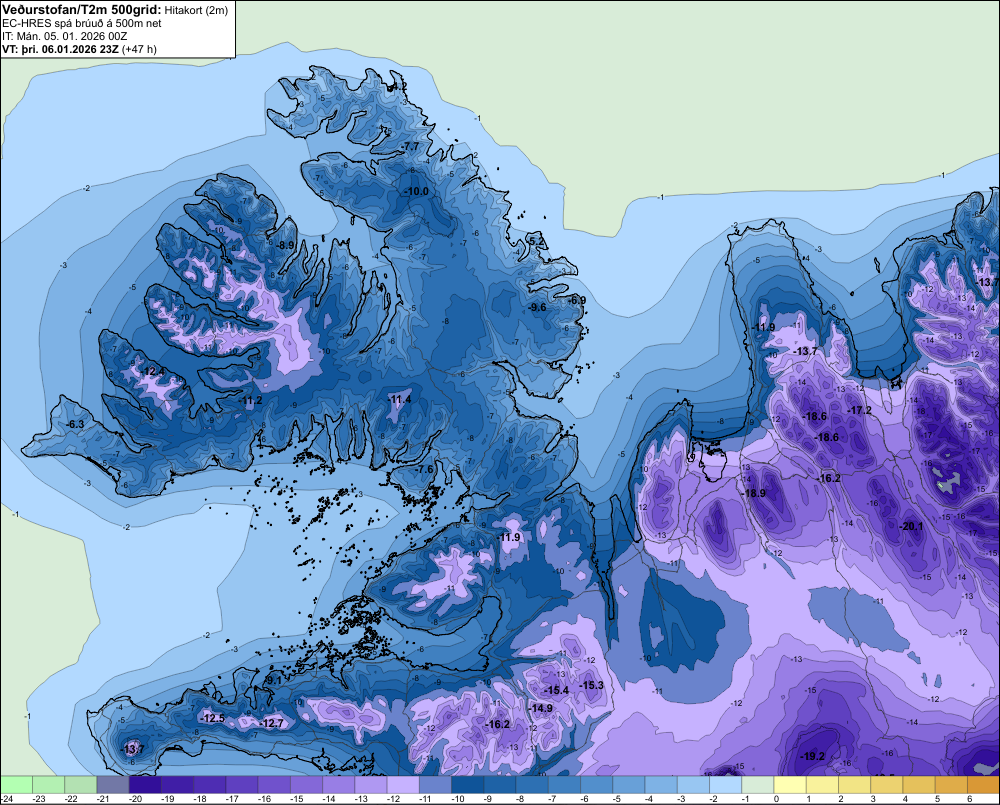Select the legend swatch between -5 and -4
This screenshot has height=805, width=1000.
(x=629, y=784)
